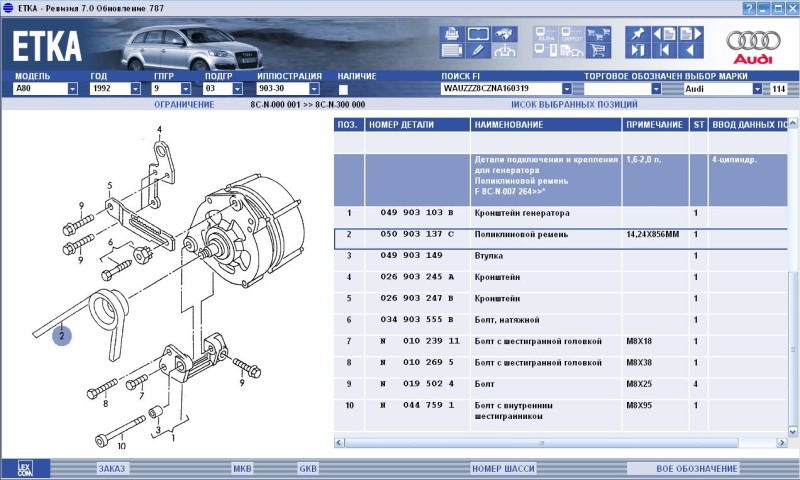Toggle the НАЛИЧИЕ checkbox
800x480 pixels.
(x=343, y=90)
